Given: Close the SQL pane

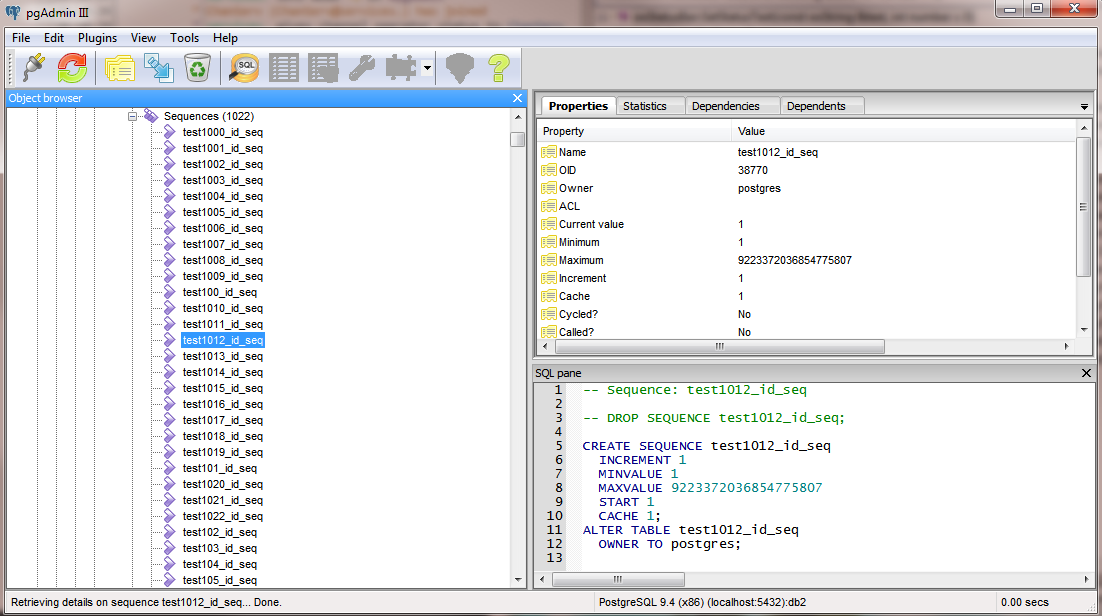Looking at the screenshot, I should point(1086,373).
